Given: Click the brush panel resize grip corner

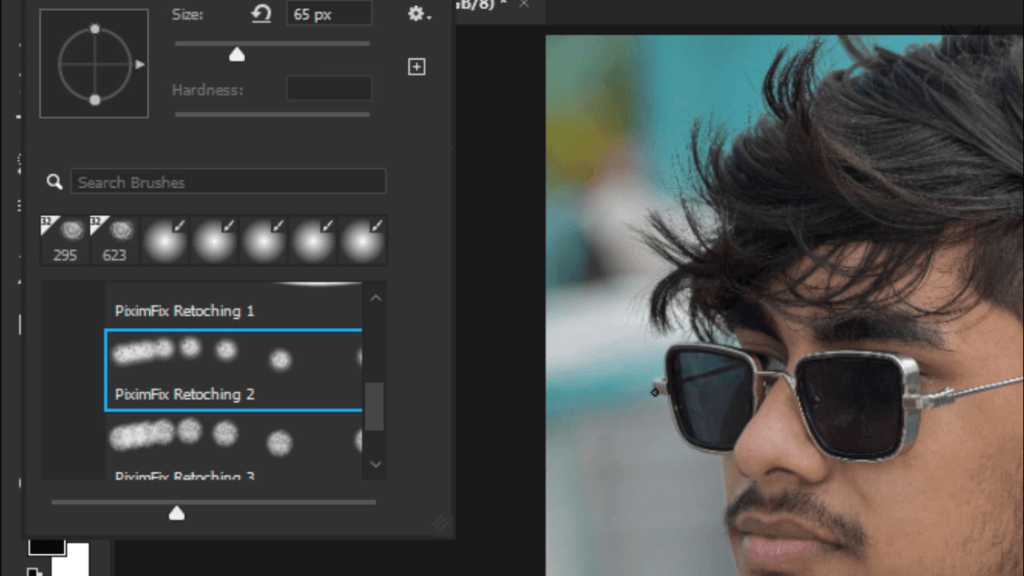Looking at the screenshot, I should click(441, 523).
